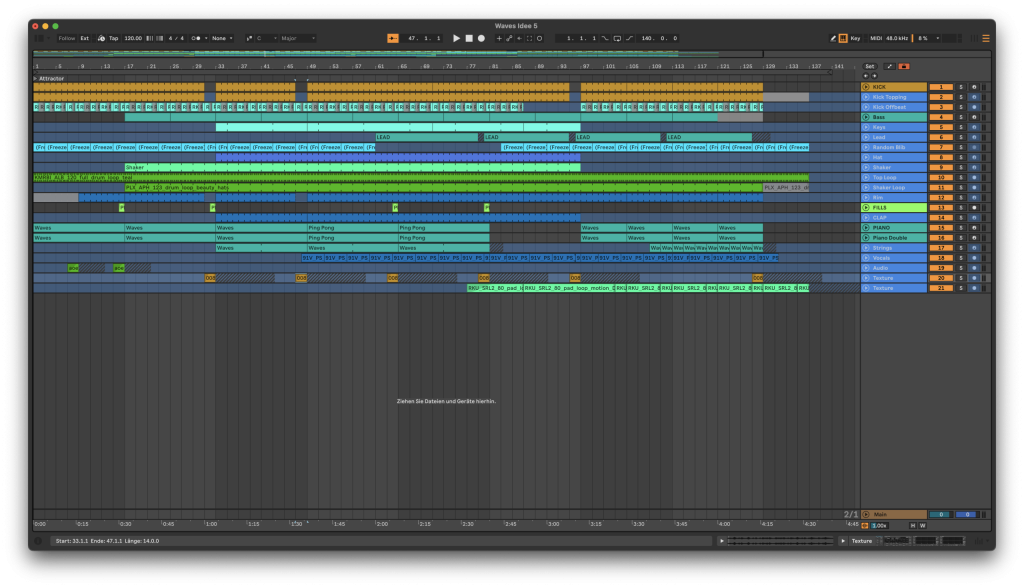The image size is (1024, 588).
Task: Click the Main track volume slider
Action: click(940, 514)
